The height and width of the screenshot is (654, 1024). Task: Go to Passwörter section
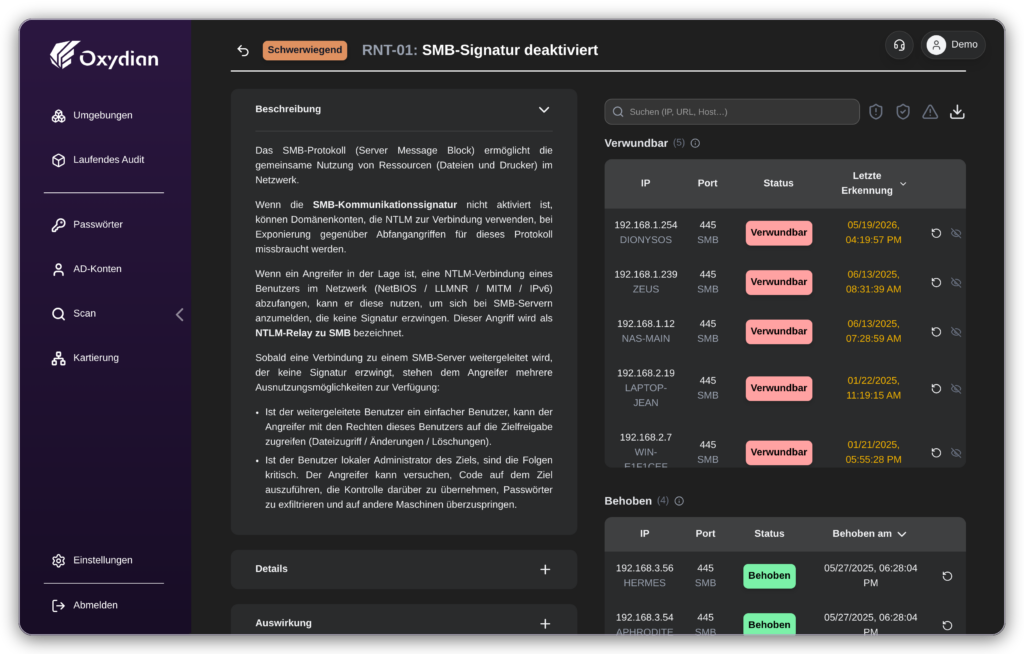point(87,224)
